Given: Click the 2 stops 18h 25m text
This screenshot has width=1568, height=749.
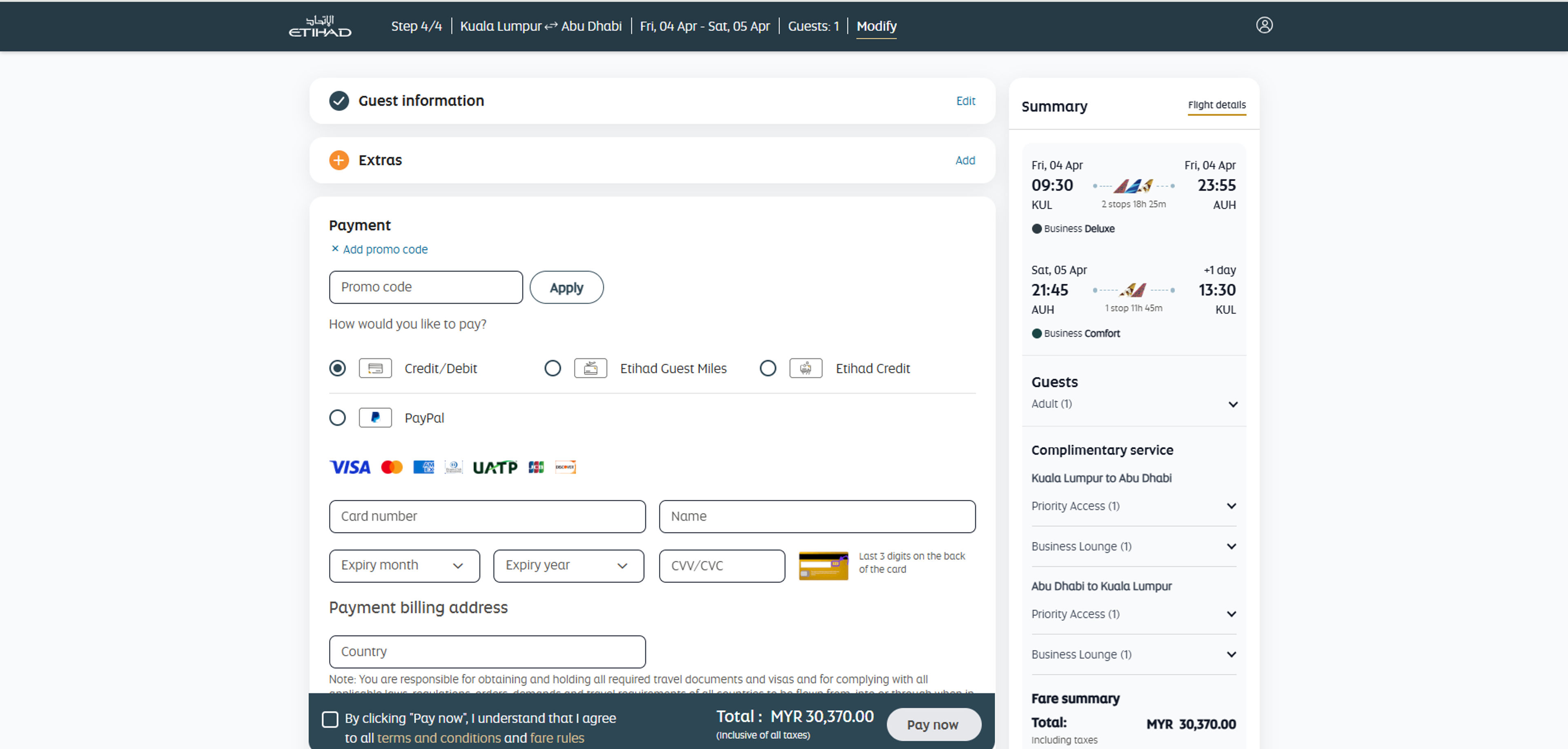Looking at the screenshot, I should pos(1134,204).
